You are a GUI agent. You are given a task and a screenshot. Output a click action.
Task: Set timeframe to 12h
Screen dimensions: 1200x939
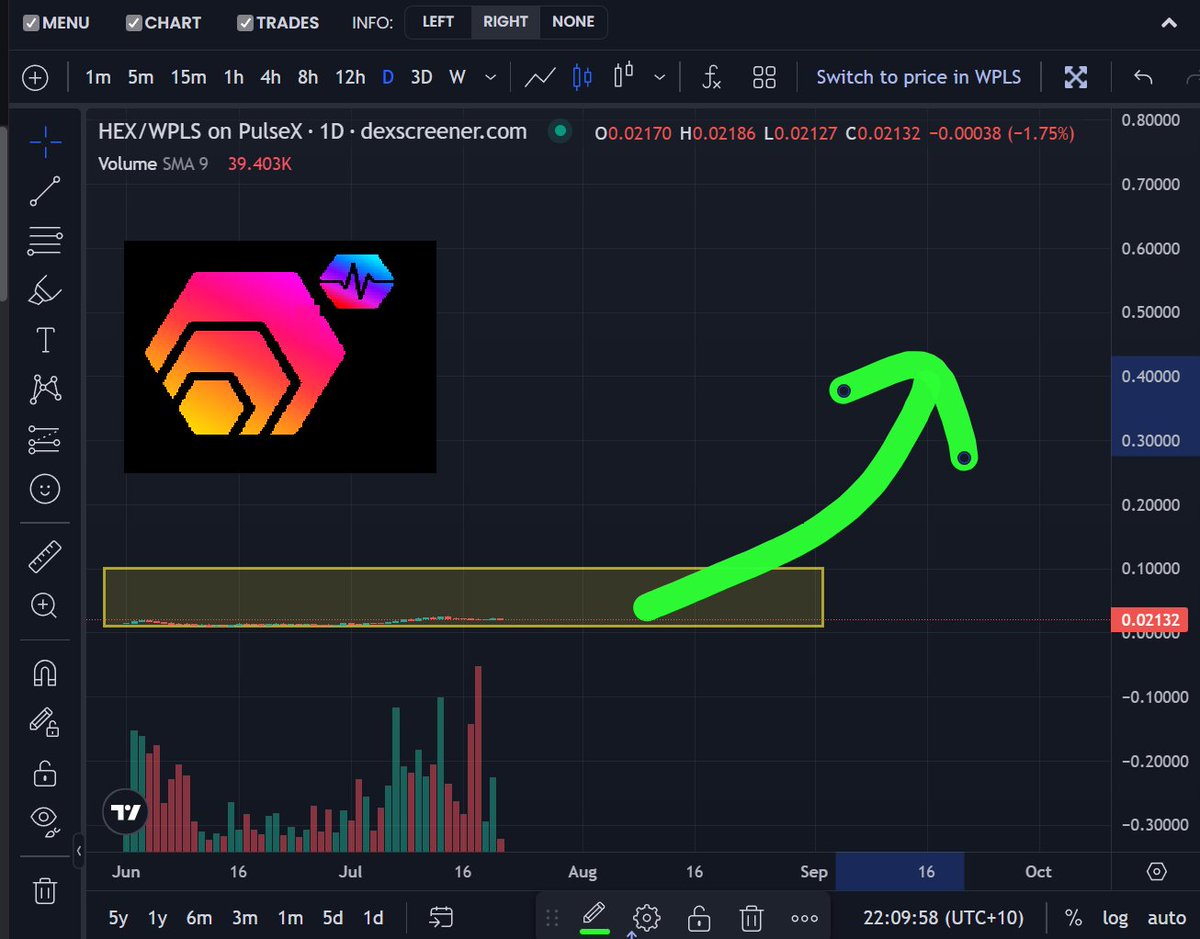tap(350, 77)
